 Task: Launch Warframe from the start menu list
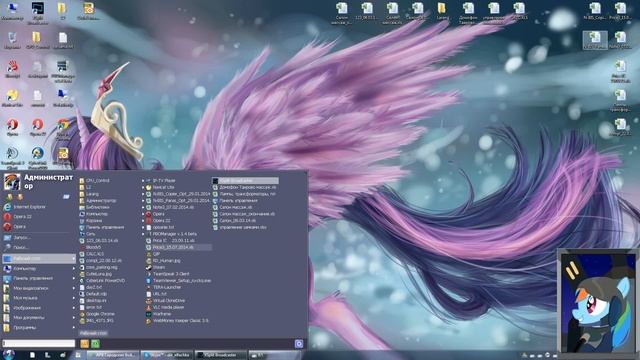[159, 314]
